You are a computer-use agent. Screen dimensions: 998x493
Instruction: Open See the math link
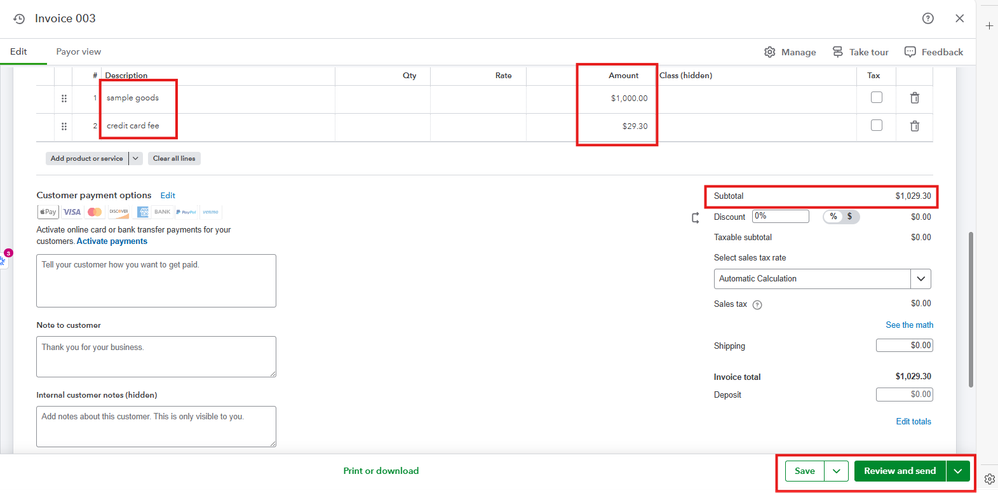(x=910, y=325)
